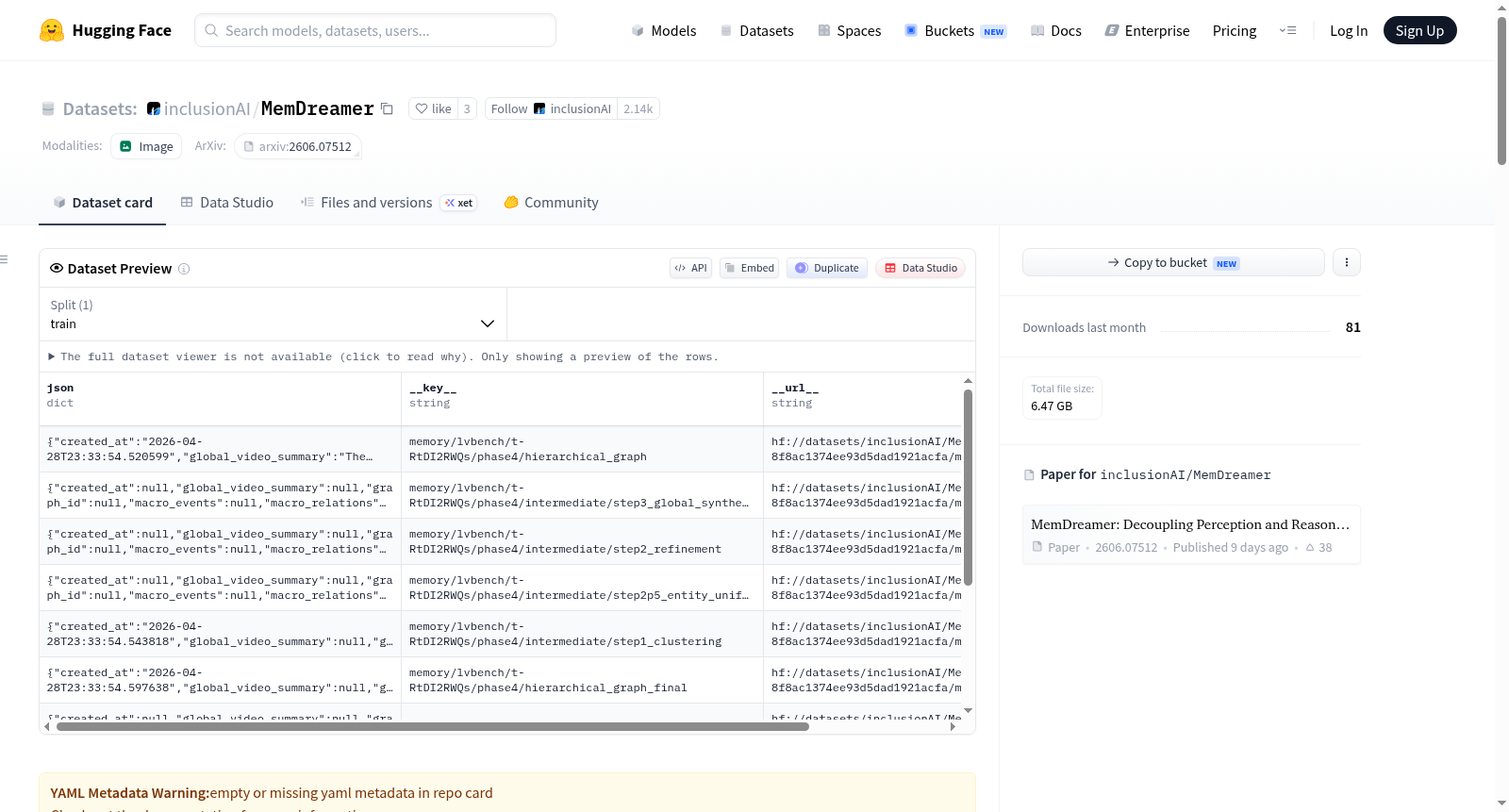Open Data Studio from the preview header

tap(920, 268)
